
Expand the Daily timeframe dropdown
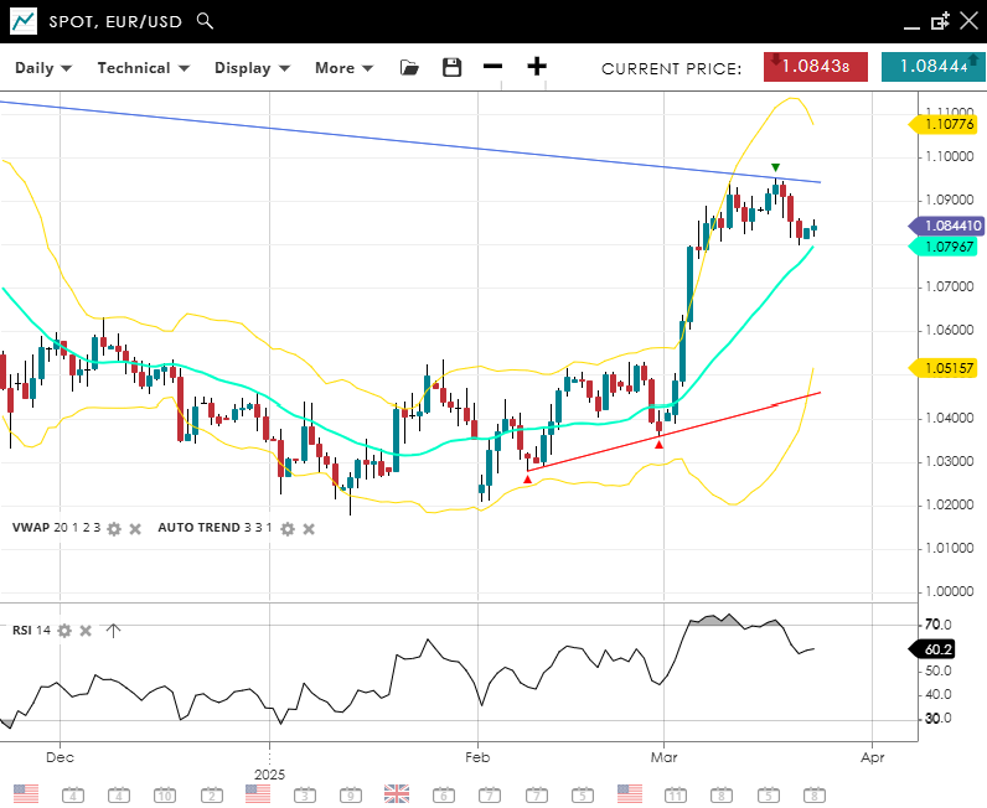(x=43, y=68)
